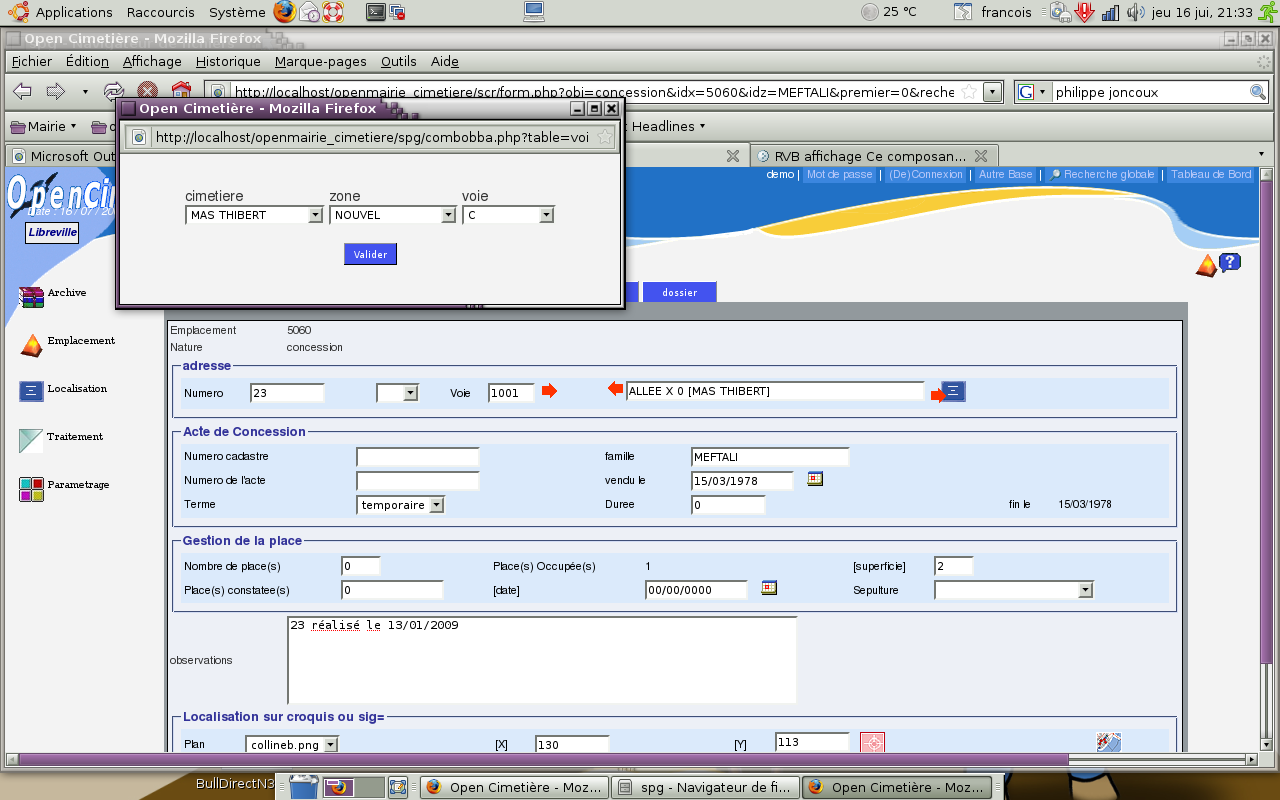Open the empty dropdown next to Numero field
Screen dimensions: 1280x800
coord(397,393)
